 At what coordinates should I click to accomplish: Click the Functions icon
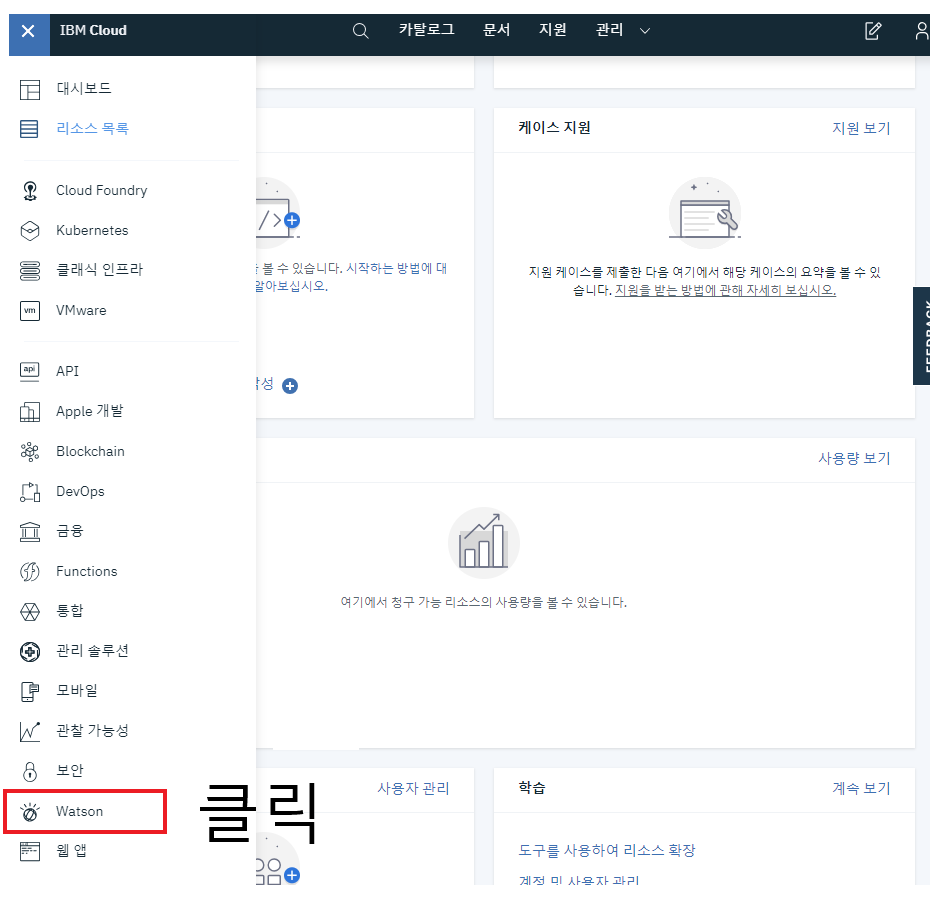(30, 572)
